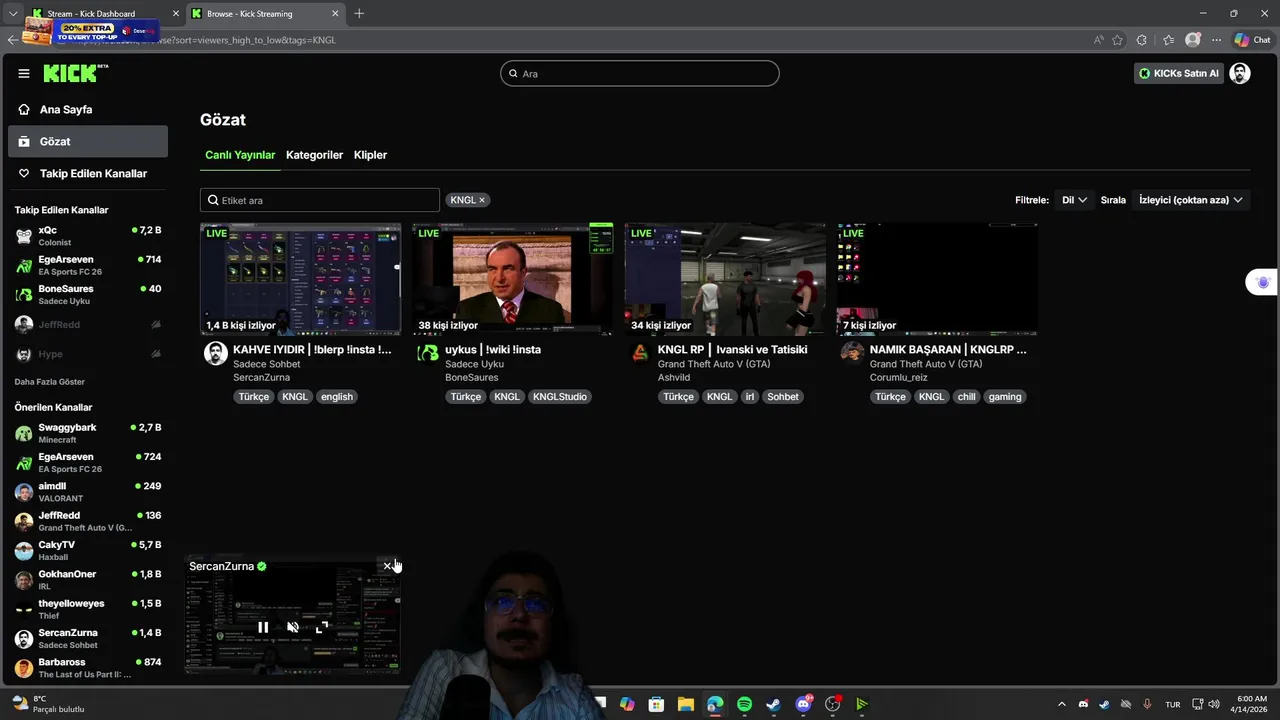1280x720 pixels.
Task: Click the KNGLStudio tag chip
Action: [x=560, y=397]
